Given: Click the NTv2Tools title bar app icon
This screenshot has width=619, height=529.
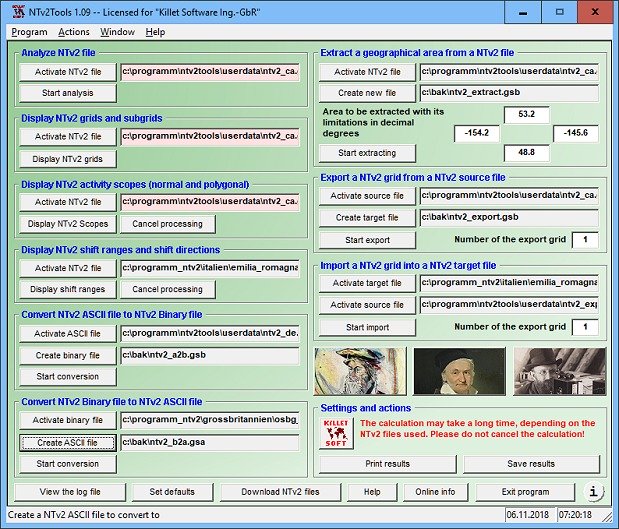Looking at the screenshot, I should pos(18,12).
